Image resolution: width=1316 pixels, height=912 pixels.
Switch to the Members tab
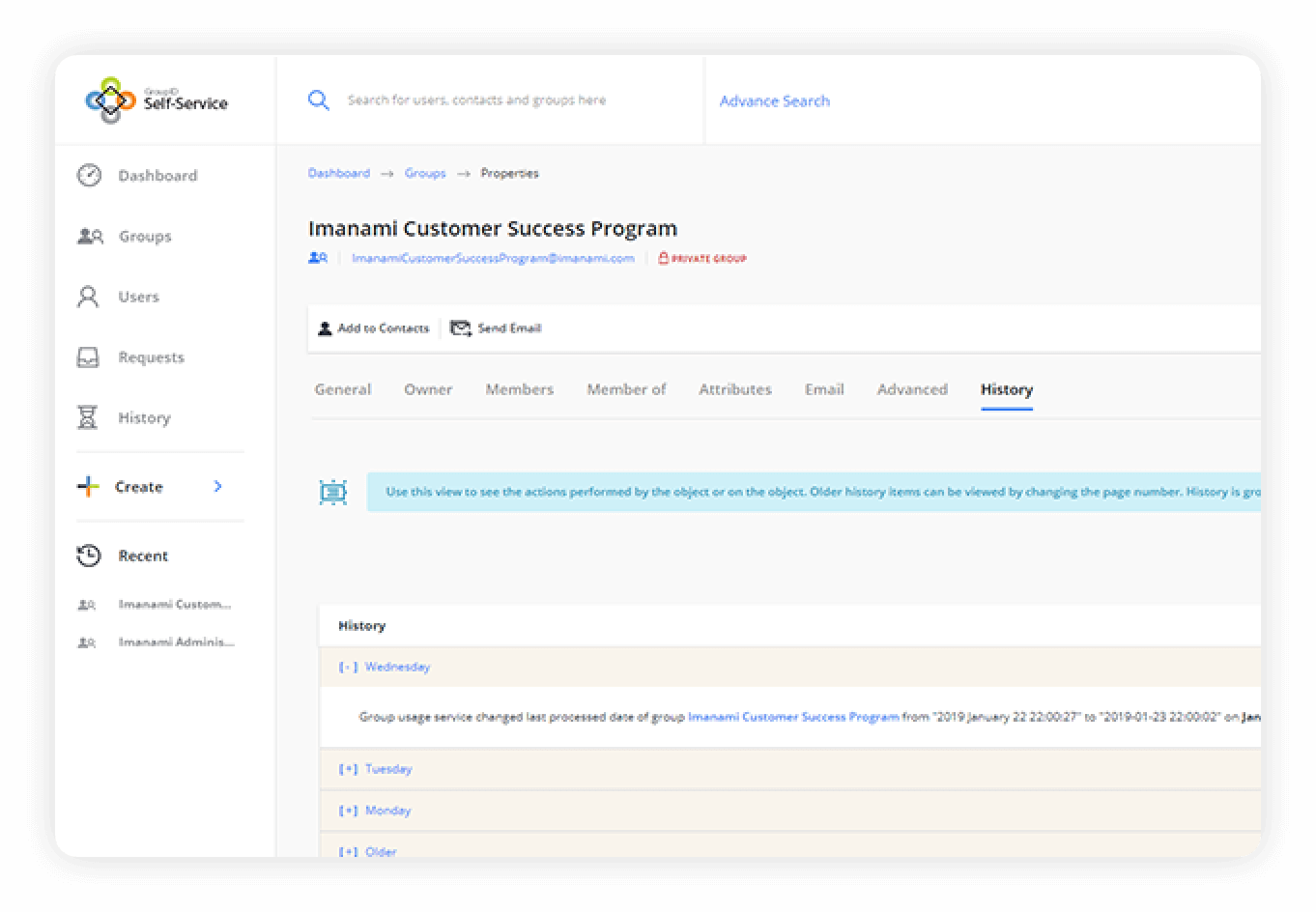tap(519, 388)
